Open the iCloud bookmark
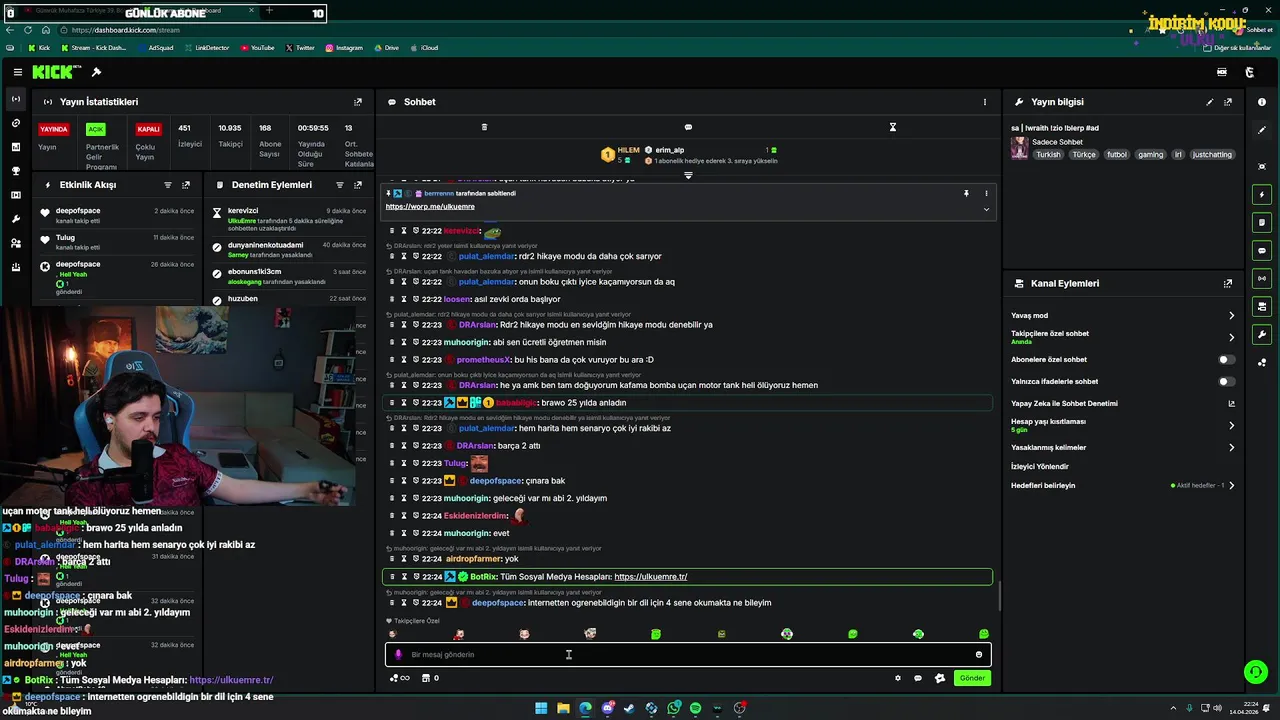 [x=424, y=47]
